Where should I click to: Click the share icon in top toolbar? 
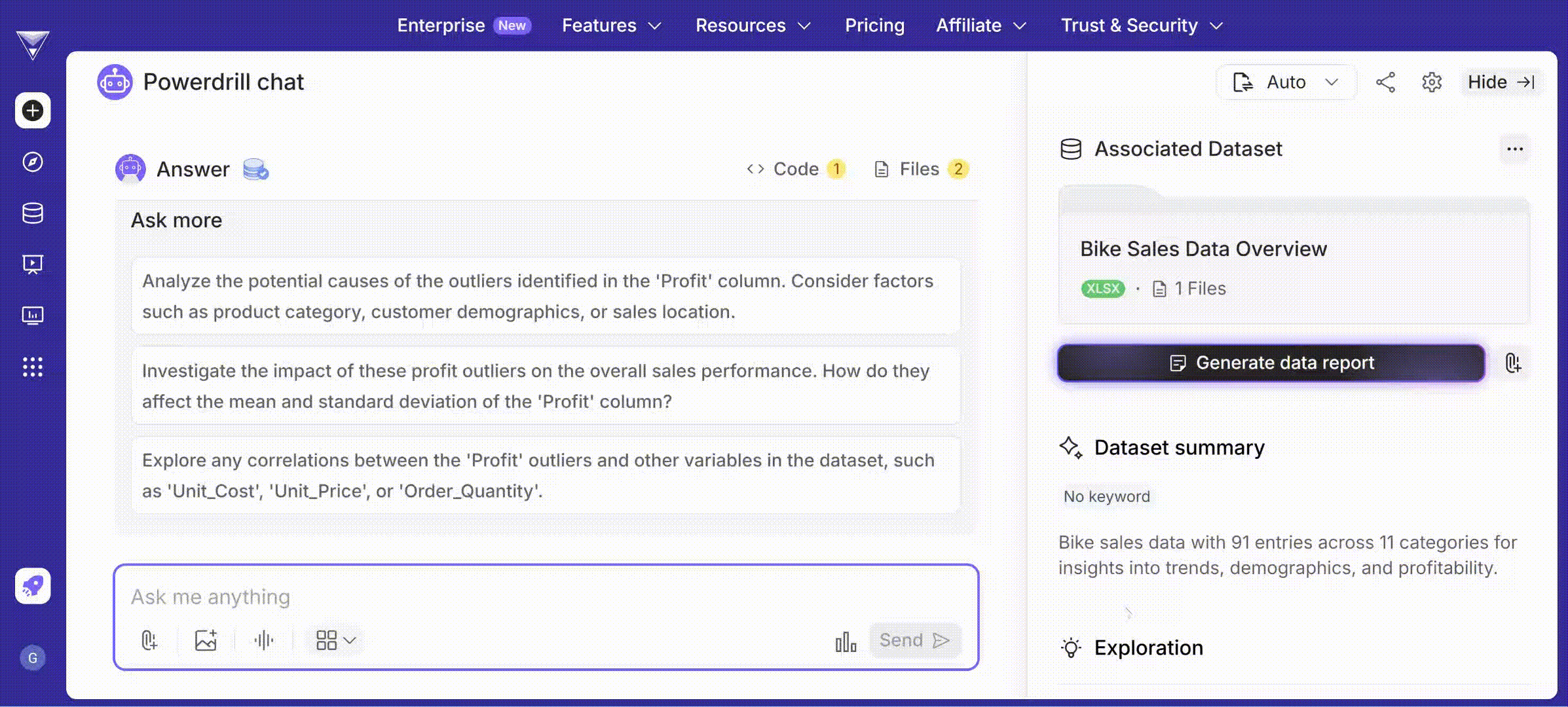click(x=1385, y=82)
